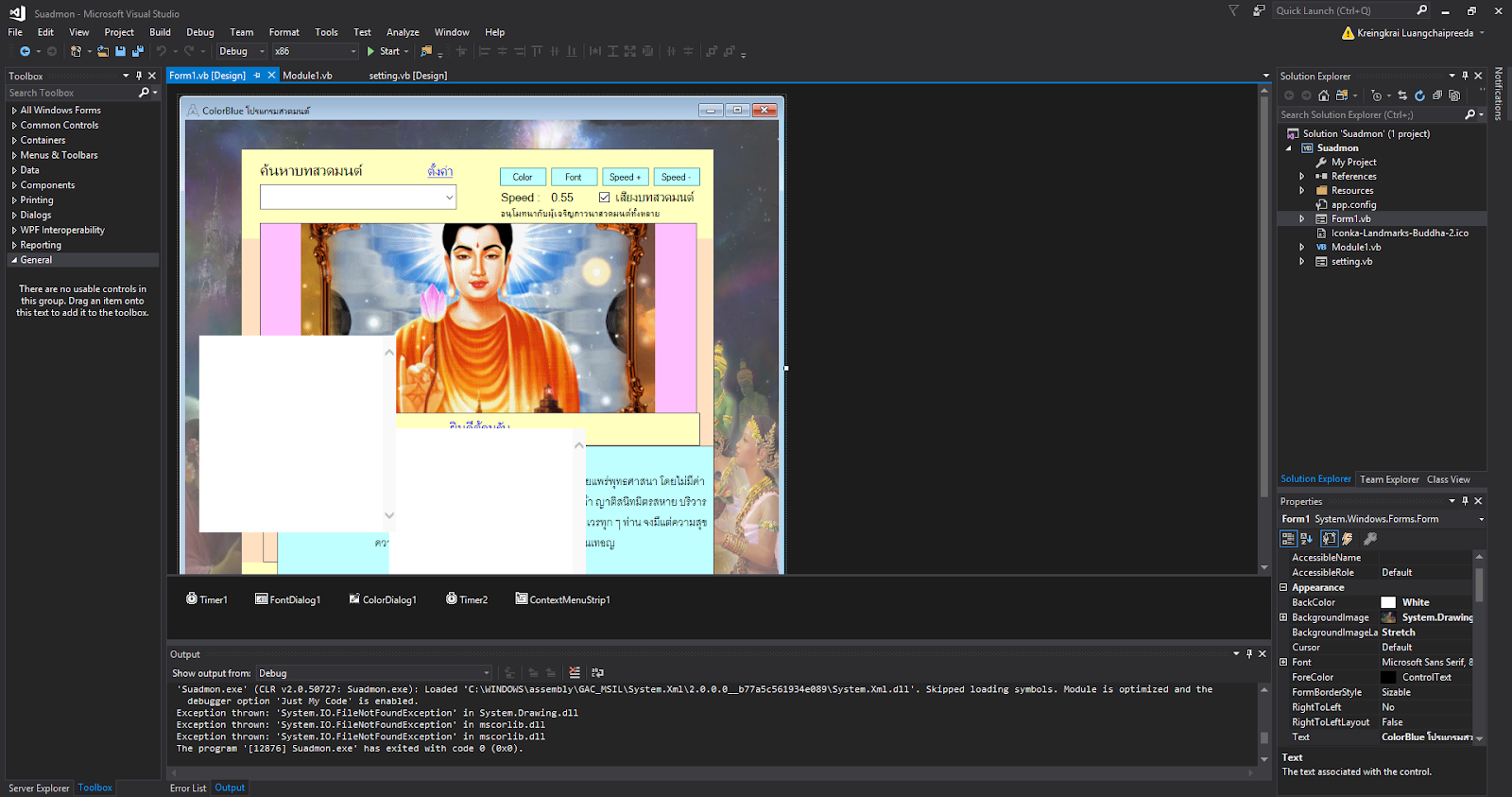Collapse the Appearance property category
1512x797 pixels.
click(x=1283, y=587)
